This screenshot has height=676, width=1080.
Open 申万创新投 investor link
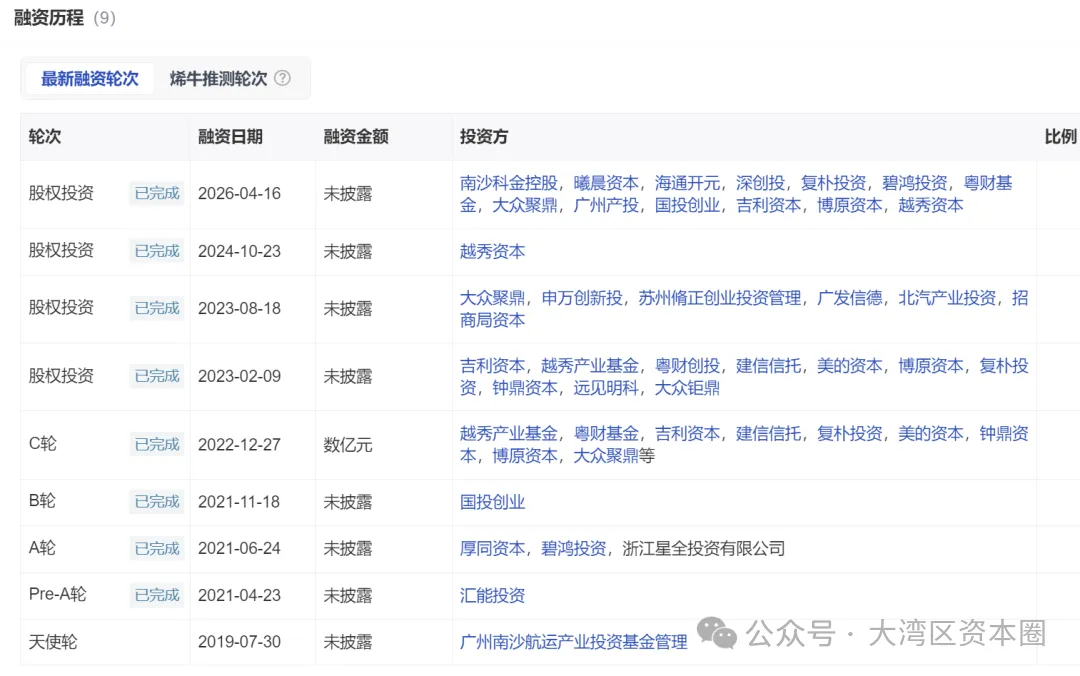click(x=581, y=298)
